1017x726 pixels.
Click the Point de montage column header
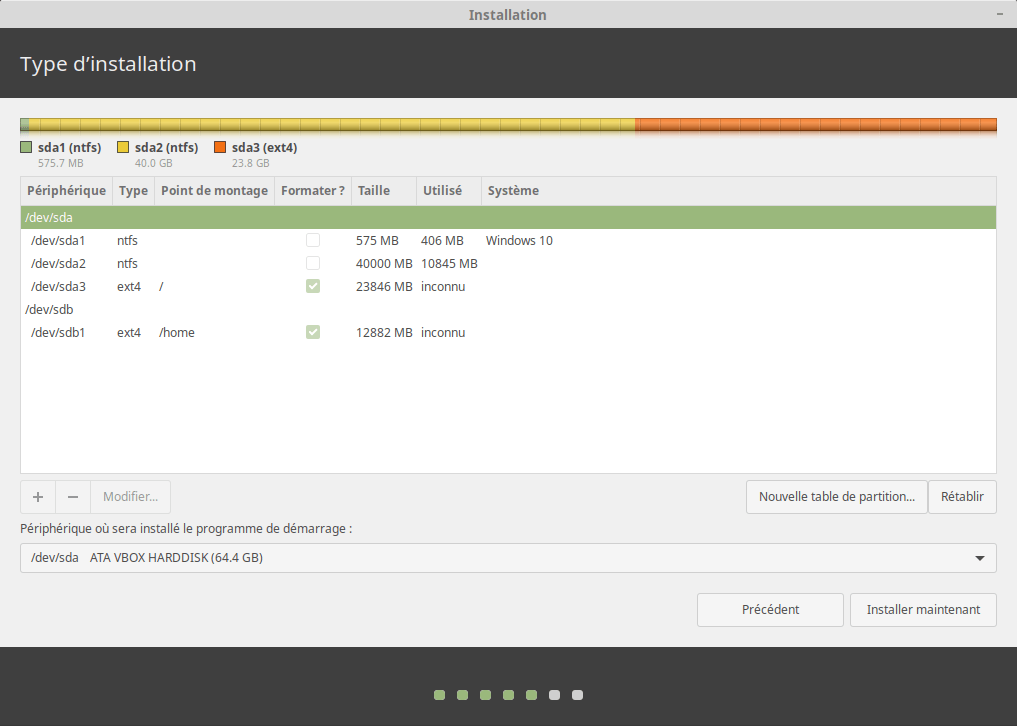pos(214,191)
